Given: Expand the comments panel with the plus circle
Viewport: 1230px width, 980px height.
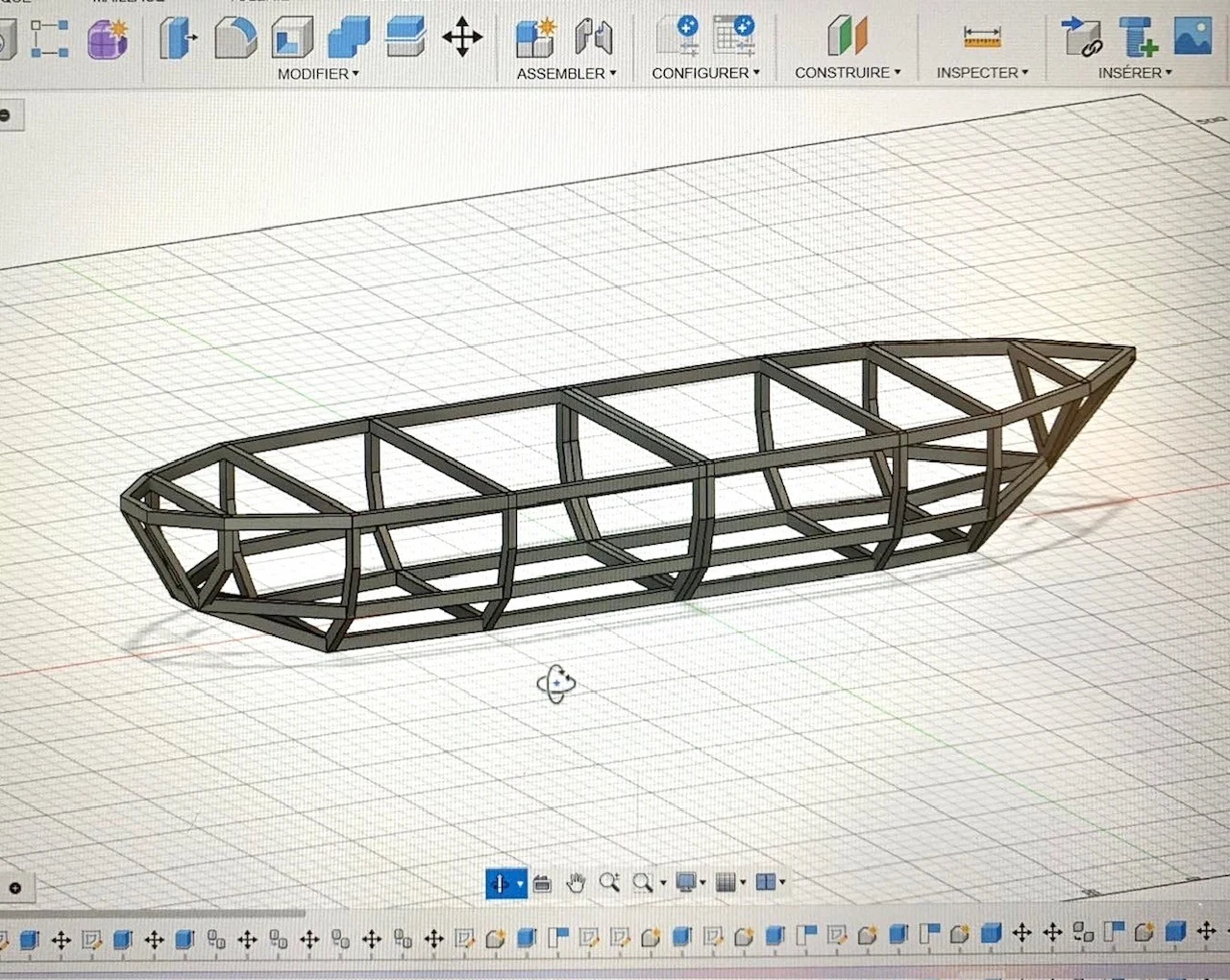Looking at the screenshot, I should (14, 888).
